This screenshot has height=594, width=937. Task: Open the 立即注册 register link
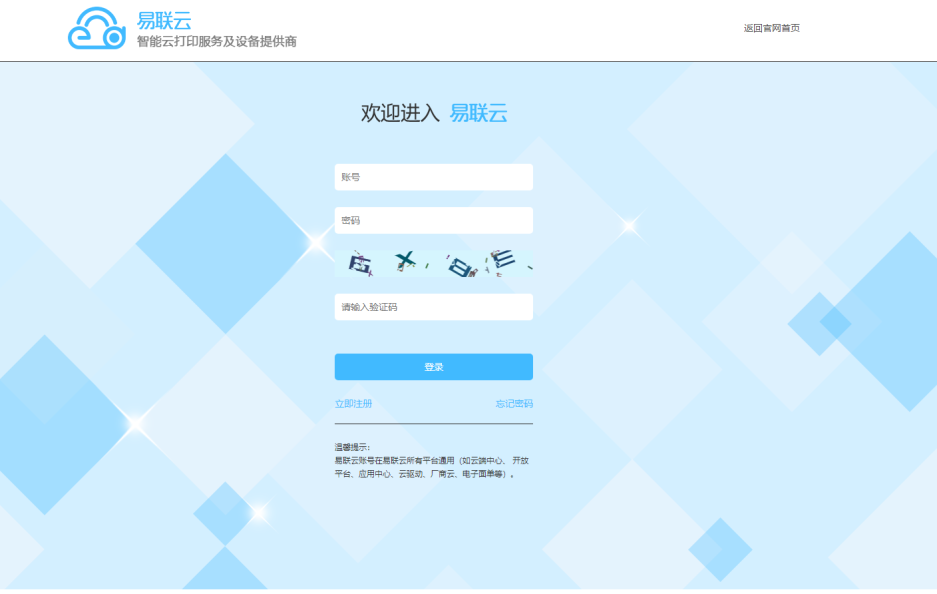353,404
